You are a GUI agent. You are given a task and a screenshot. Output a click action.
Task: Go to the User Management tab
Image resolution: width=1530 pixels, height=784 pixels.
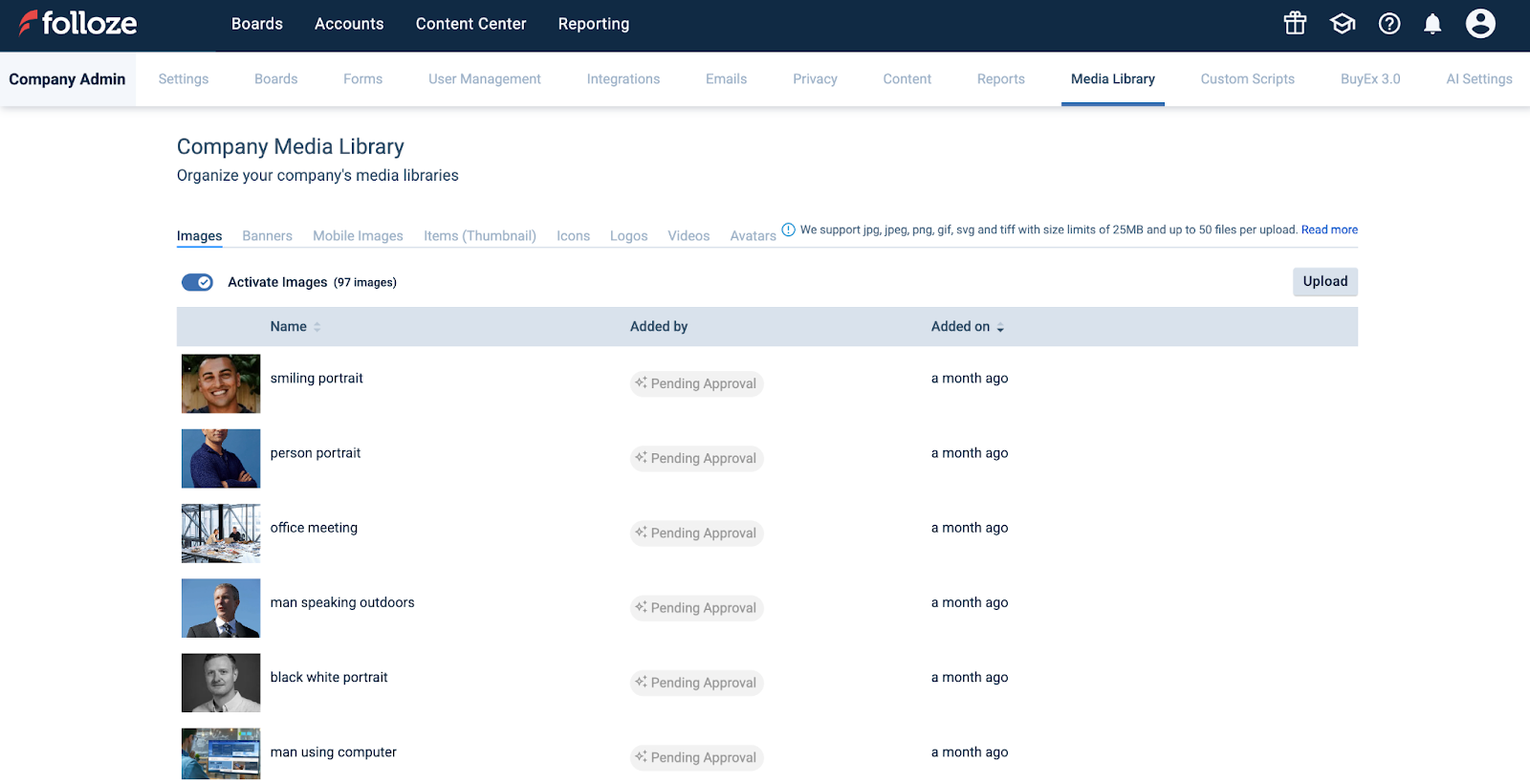coord(484,79)
